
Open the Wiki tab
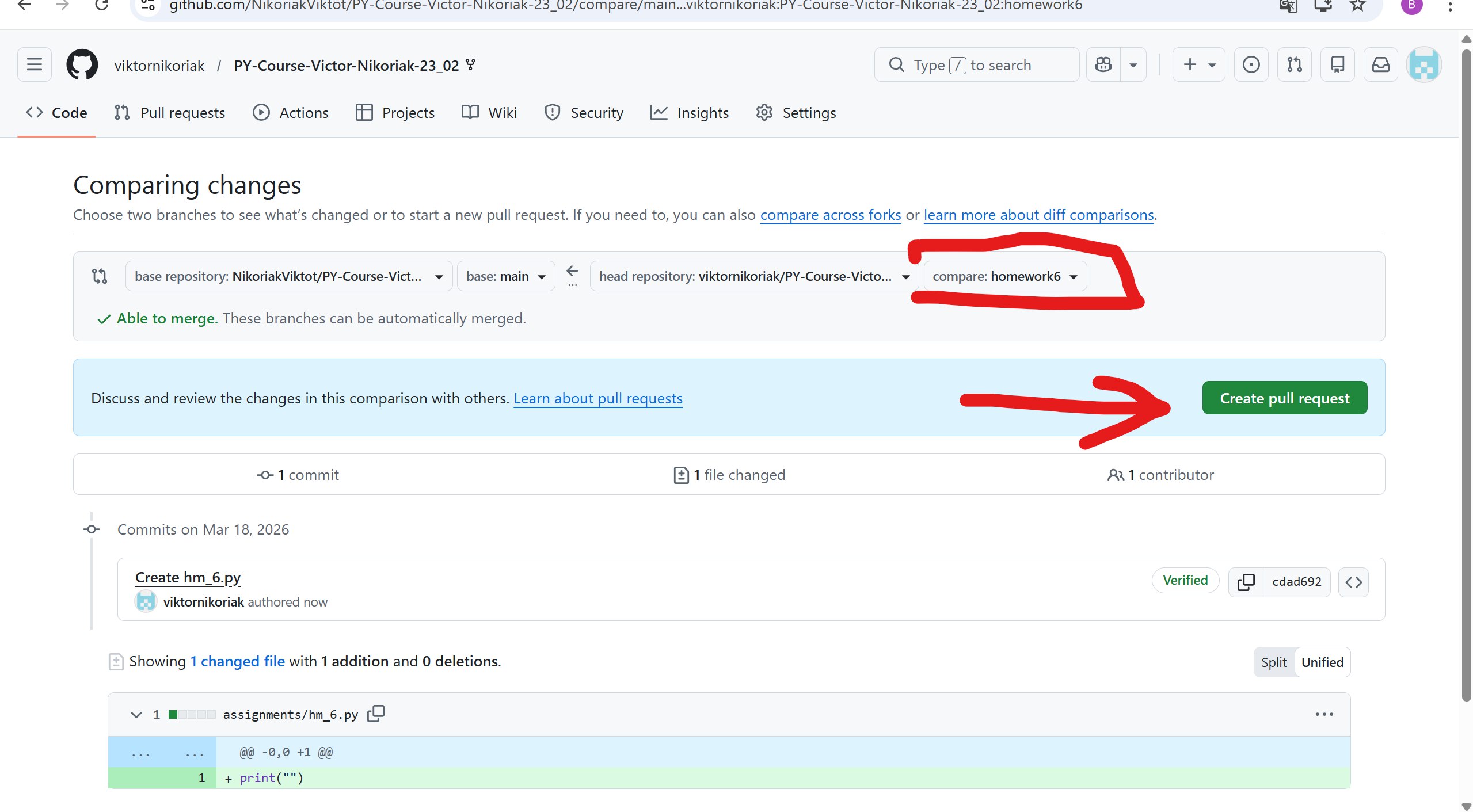pyautogui.click(x=489, y=113)
